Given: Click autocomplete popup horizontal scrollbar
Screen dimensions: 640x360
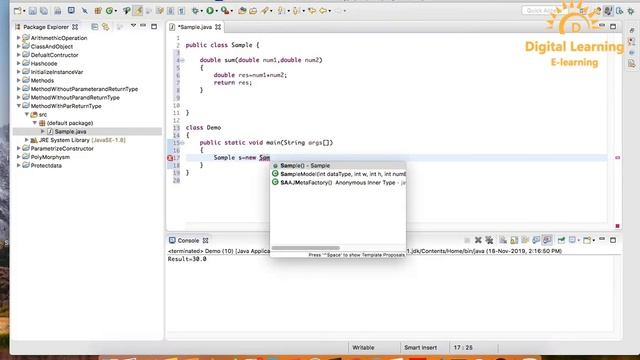Looking at the screenshot, I should click(305, 248).
